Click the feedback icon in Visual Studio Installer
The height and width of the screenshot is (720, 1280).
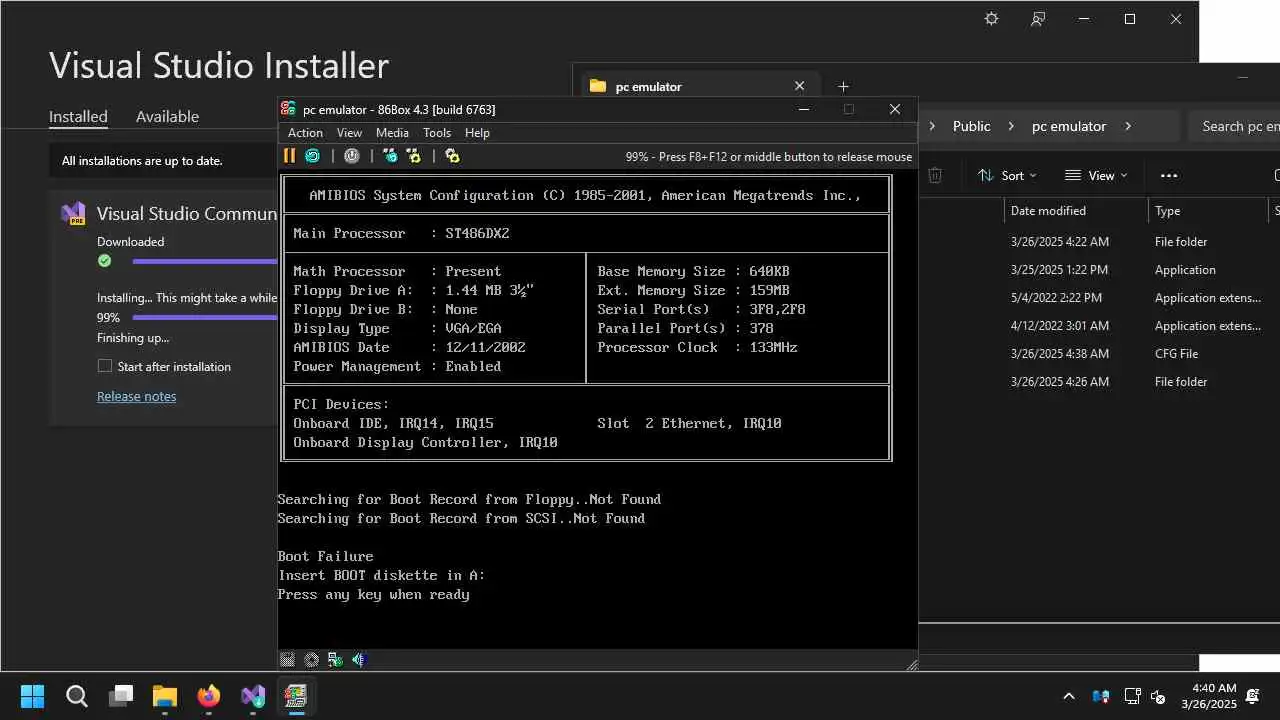[1038, 19]
